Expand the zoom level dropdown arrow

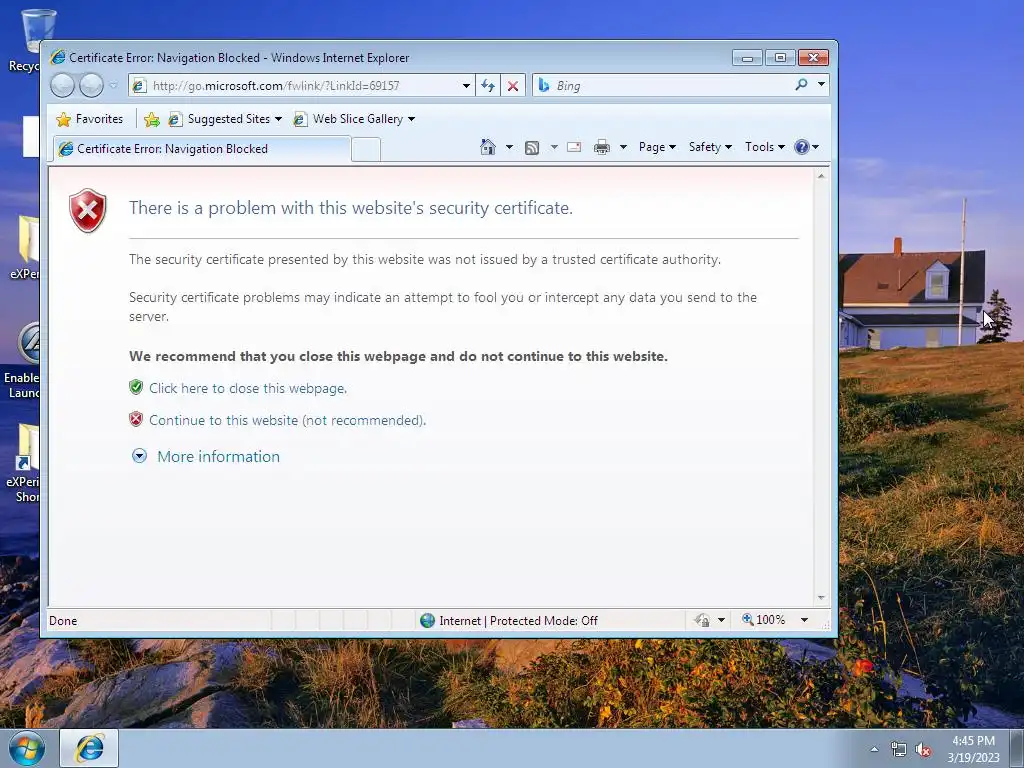805,620
